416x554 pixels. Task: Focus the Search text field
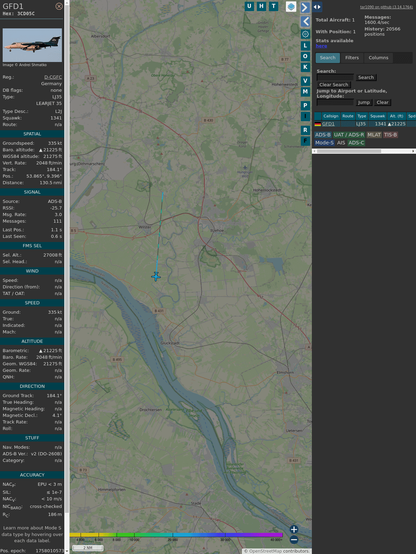coord(335,77)
